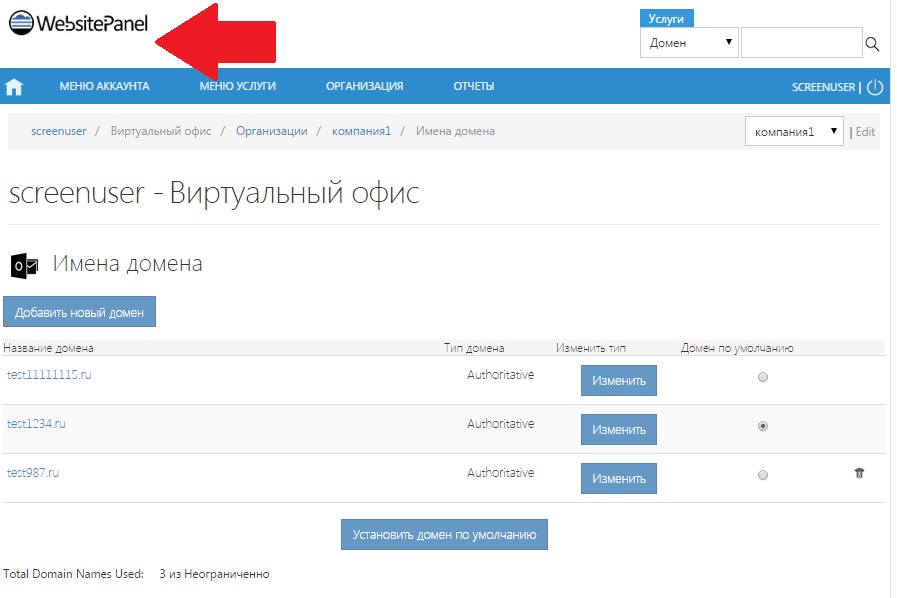The width and height of the screenshot is (897, 598).
Task: Click Изменить for test987.ru
Action: 618,478
